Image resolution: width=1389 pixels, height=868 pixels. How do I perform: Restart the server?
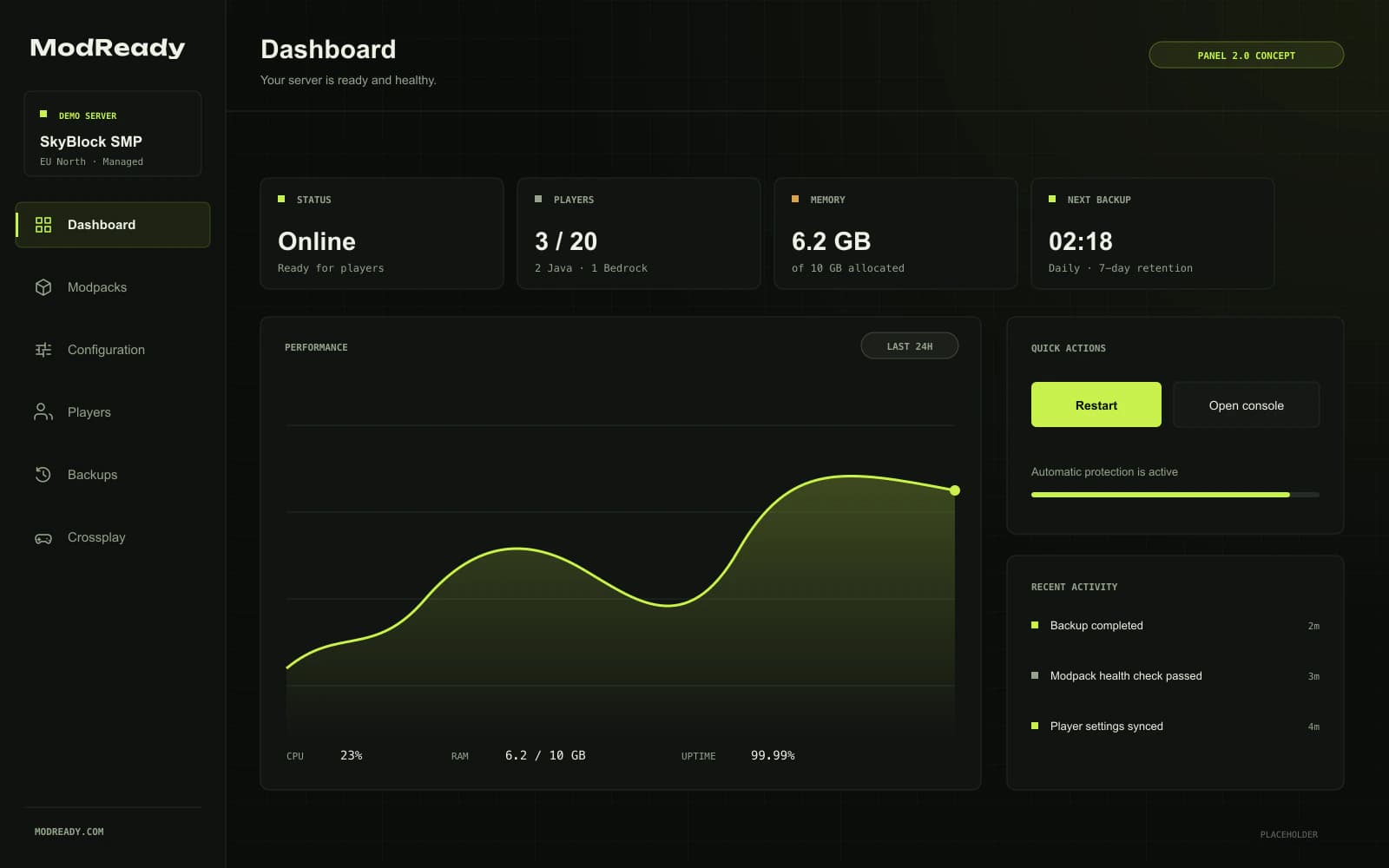(x=1096, y=404)
